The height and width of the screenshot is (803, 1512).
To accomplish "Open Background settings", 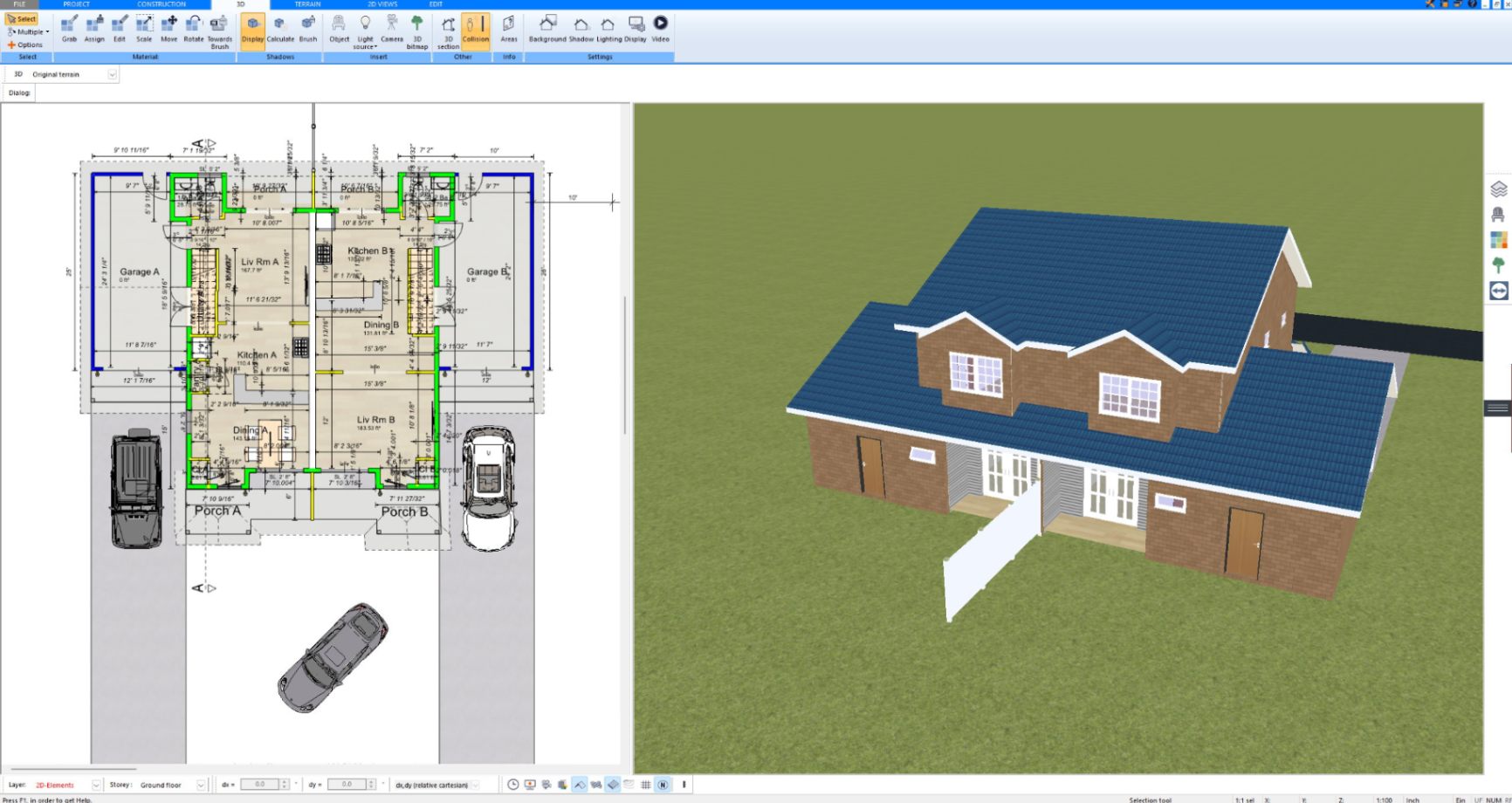I will pos(547,28).
